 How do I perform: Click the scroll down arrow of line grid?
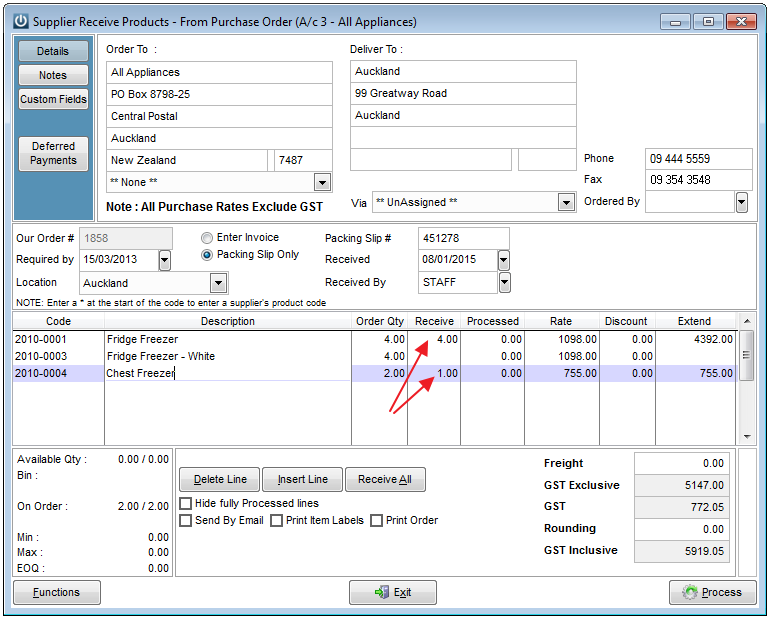pyautogui.click(x=747, y=436)
